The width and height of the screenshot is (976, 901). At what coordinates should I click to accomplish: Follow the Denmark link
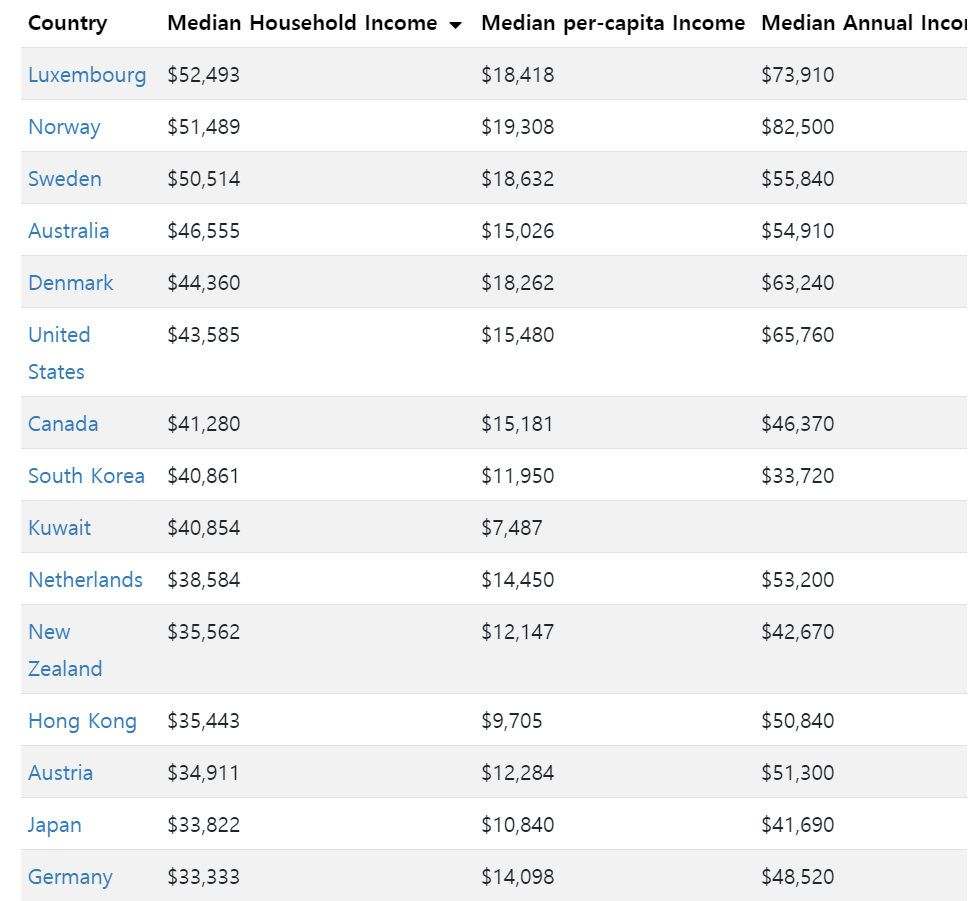(71, 283)
